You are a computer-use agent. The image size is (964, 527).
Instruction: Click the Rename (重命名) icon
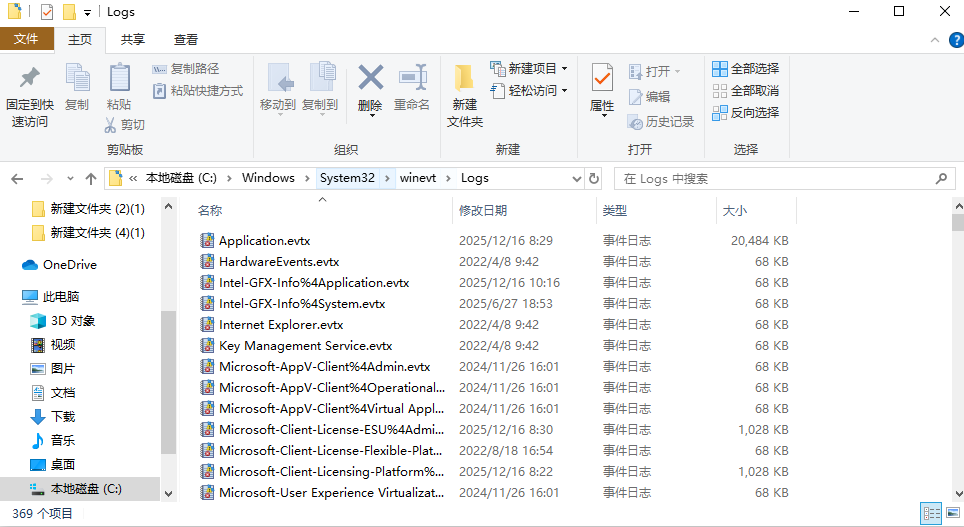pyautogui.click(x=413, y=78)
